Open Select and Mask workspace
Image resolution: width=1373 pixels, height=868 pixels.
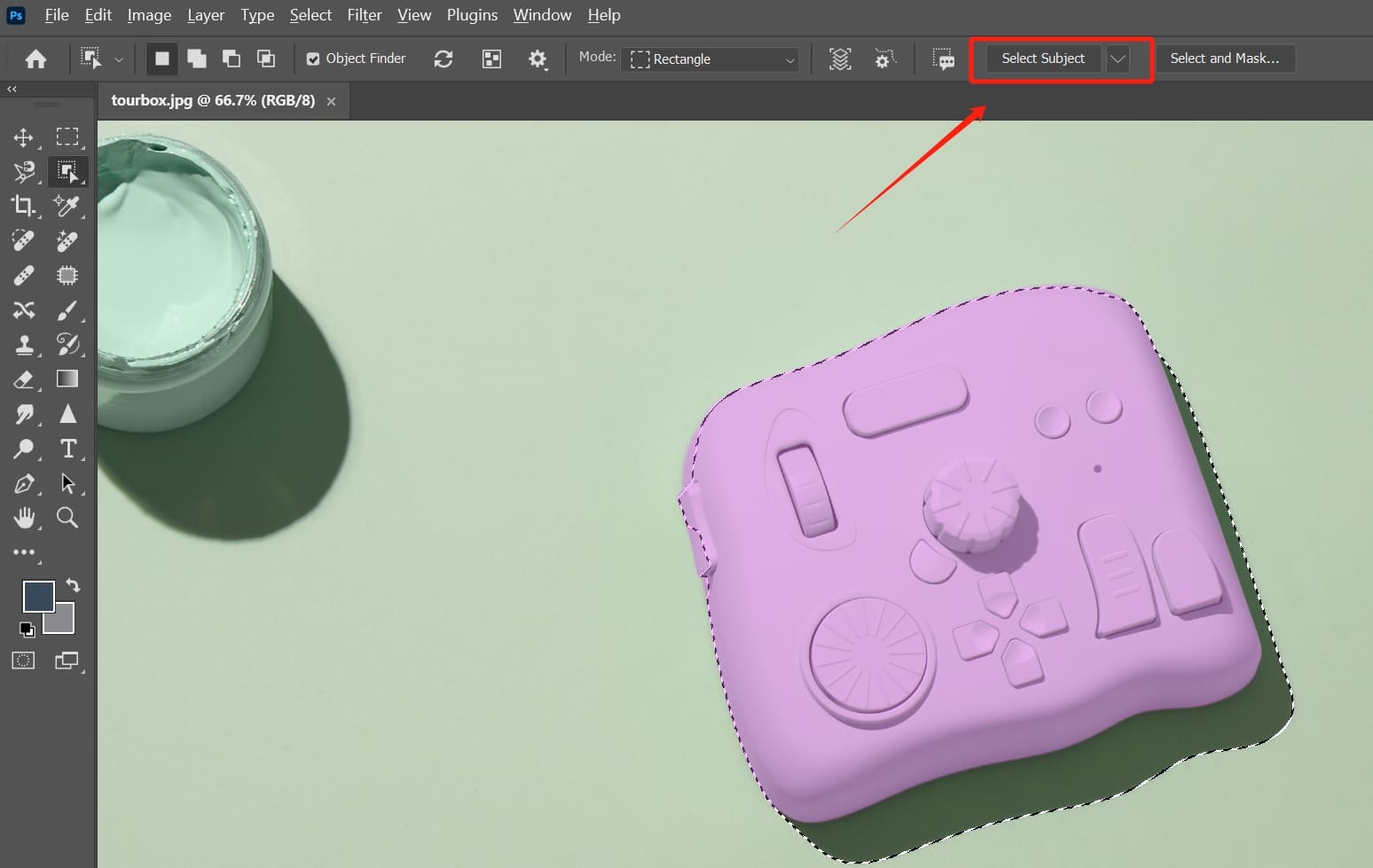click(x=1226, y=59)
